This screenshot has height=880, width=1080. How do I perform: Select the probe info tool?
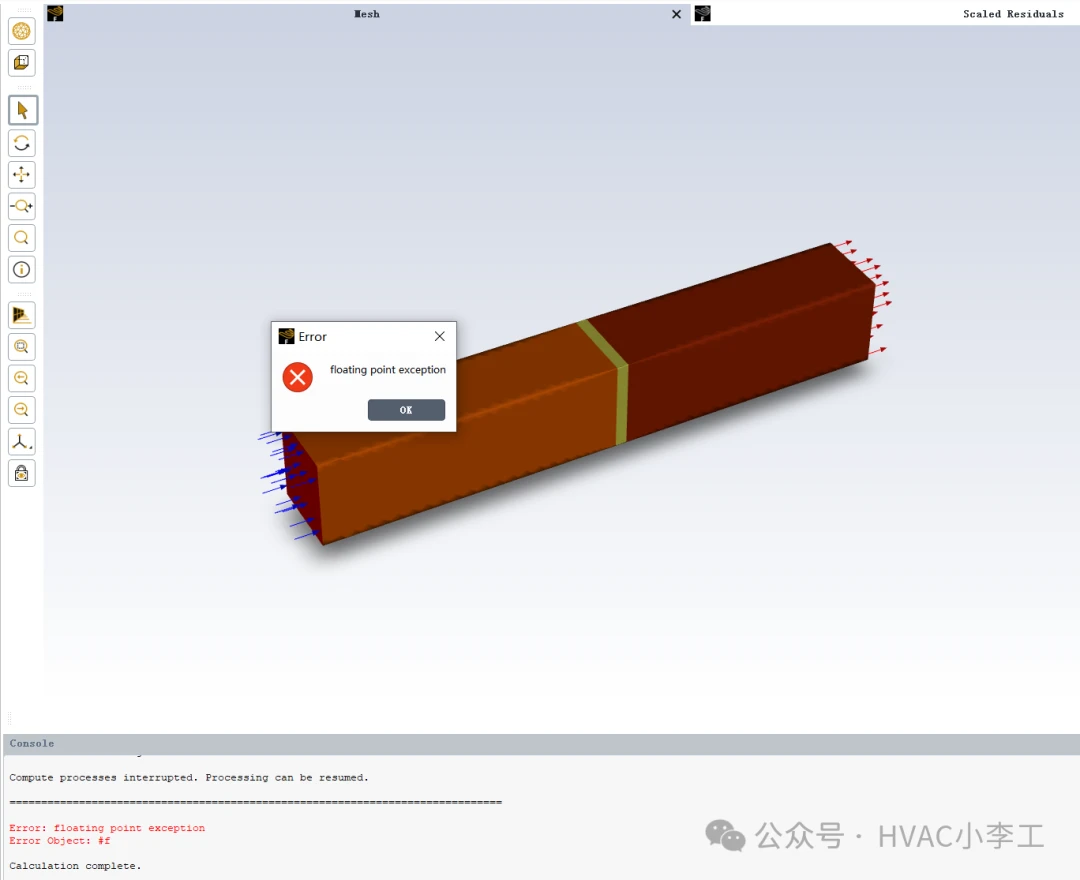(x=22, y=269)
